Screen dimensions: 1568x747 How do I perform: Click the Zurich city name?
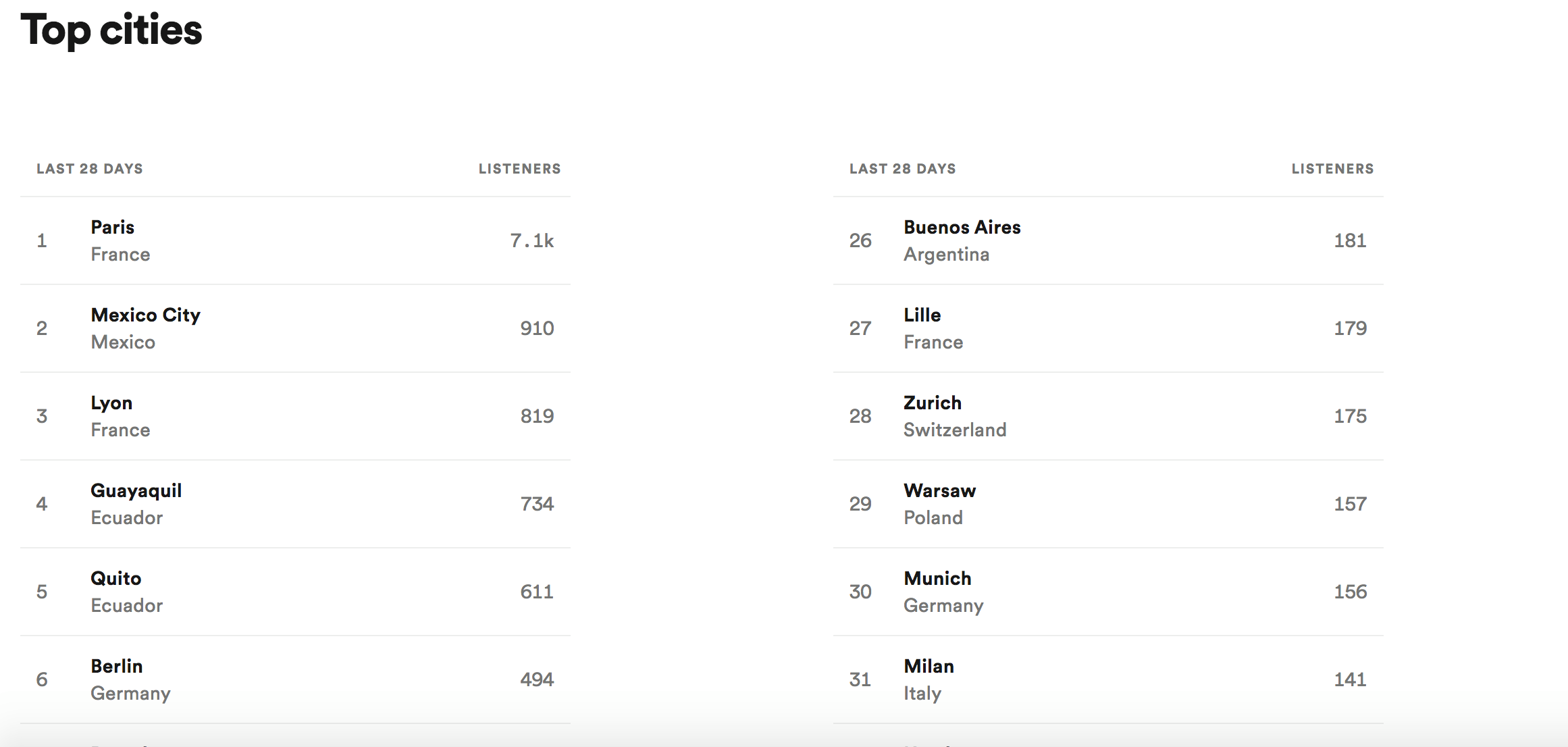click(x=932, y=403)
